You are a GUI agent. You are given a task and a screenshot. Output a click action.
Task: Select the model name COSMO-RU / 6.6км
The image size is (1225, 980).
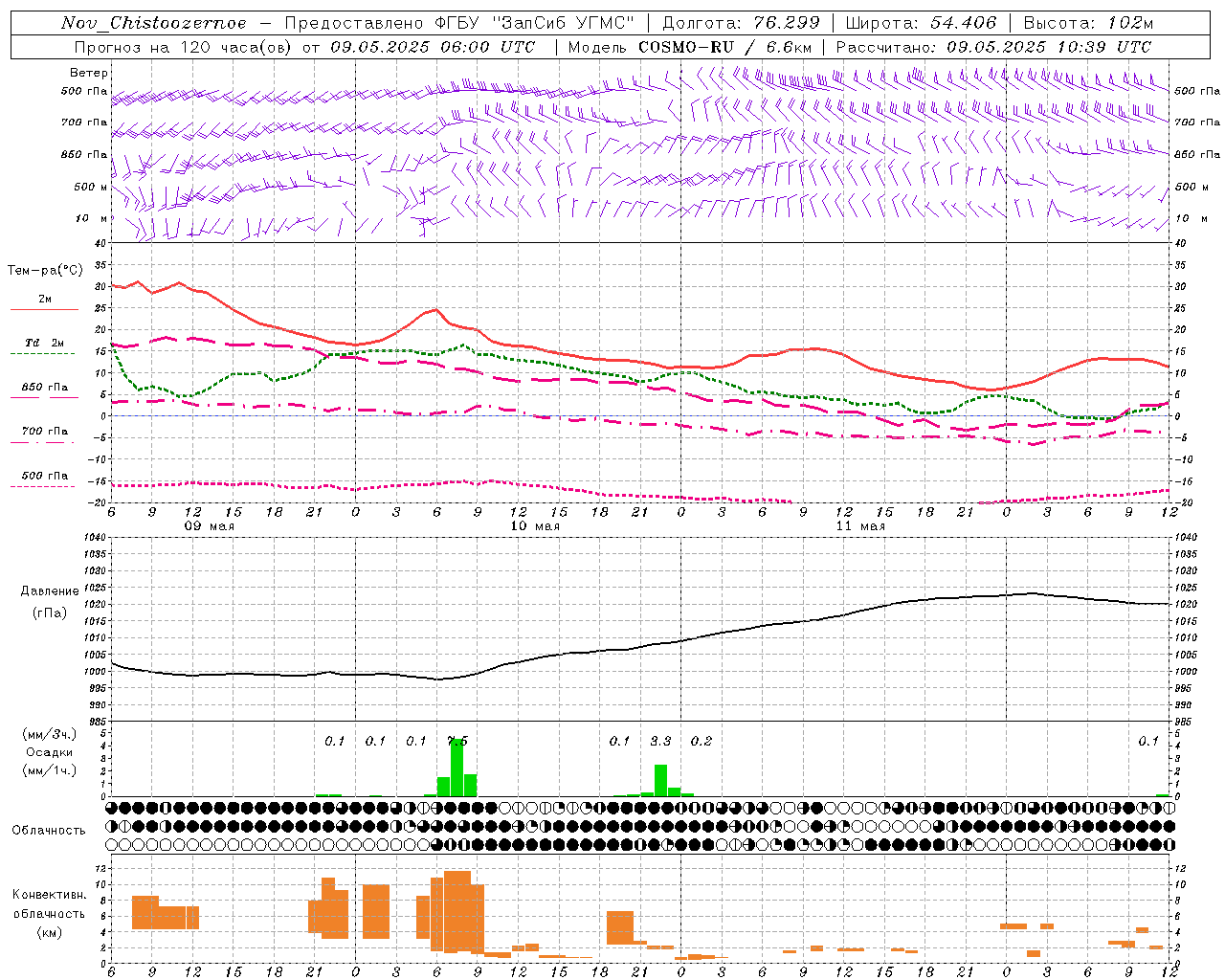pyautogui.click(x=725, y=47)
